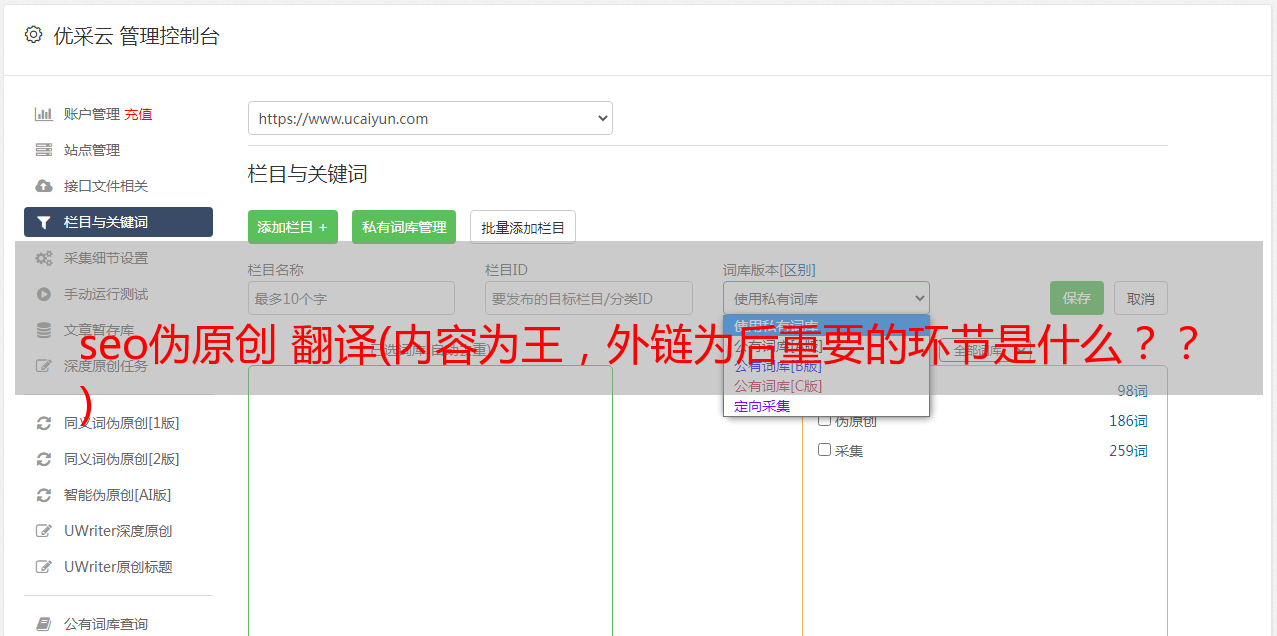
Task: Open UWriter深度原创 in the sidebar
Action: (x=118, y=531)
